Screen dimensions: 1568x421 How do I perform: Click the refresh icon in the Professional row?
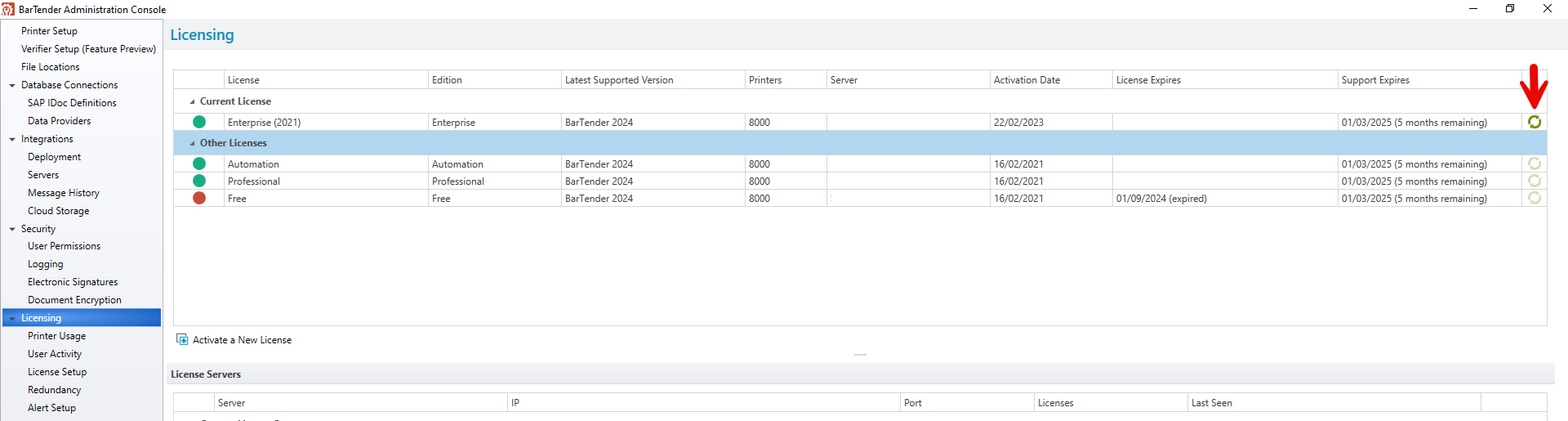[x=1535, y=181]
